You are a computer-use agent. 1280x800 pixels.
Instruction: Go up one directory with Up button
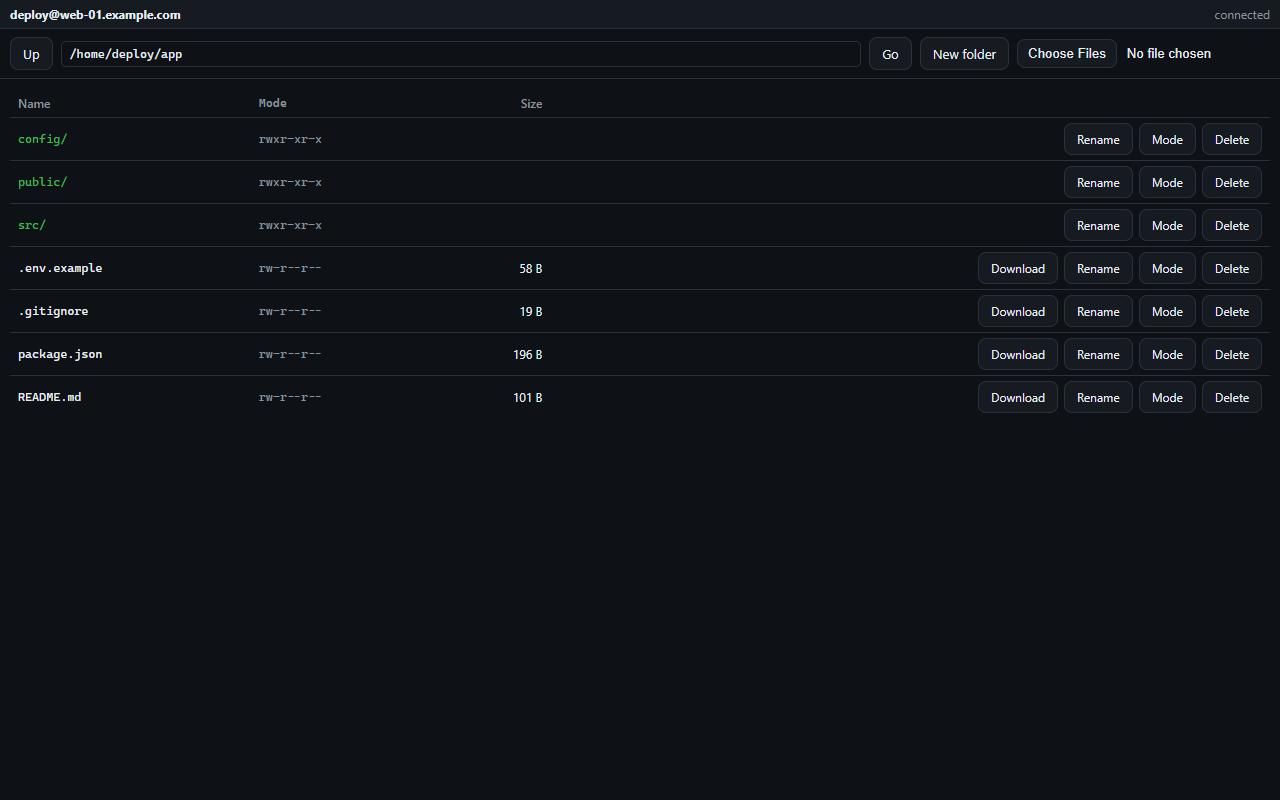pyautogui.click(x=31, y=54)
